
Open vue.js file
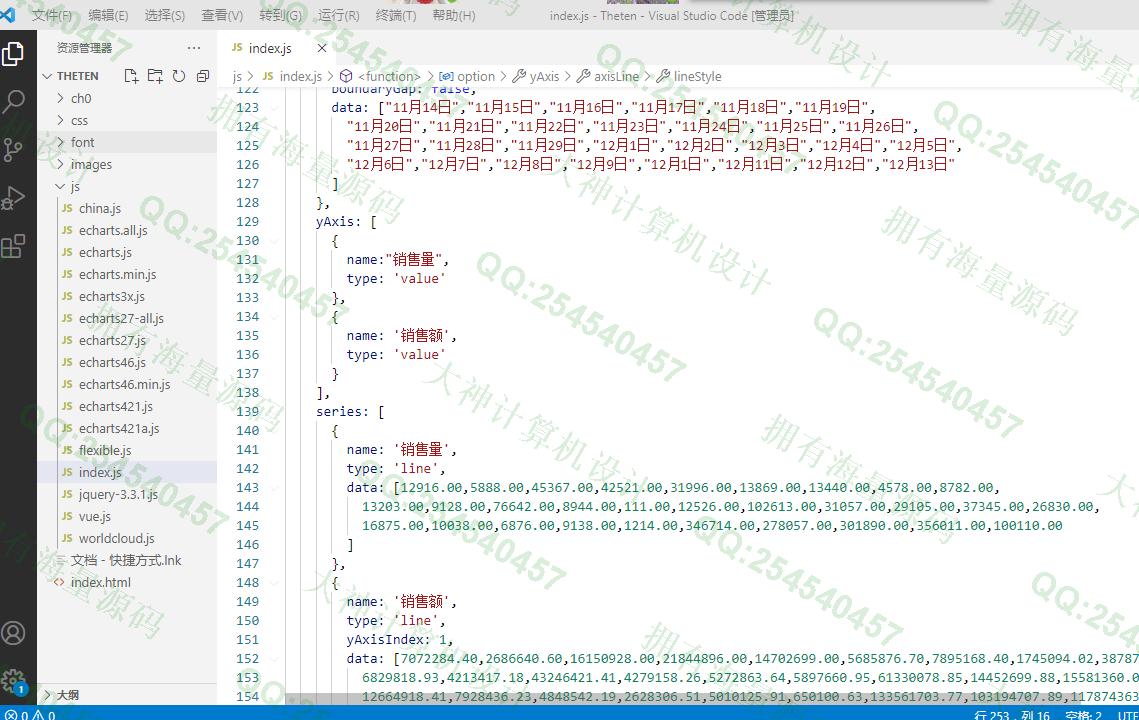coord(127,517)
